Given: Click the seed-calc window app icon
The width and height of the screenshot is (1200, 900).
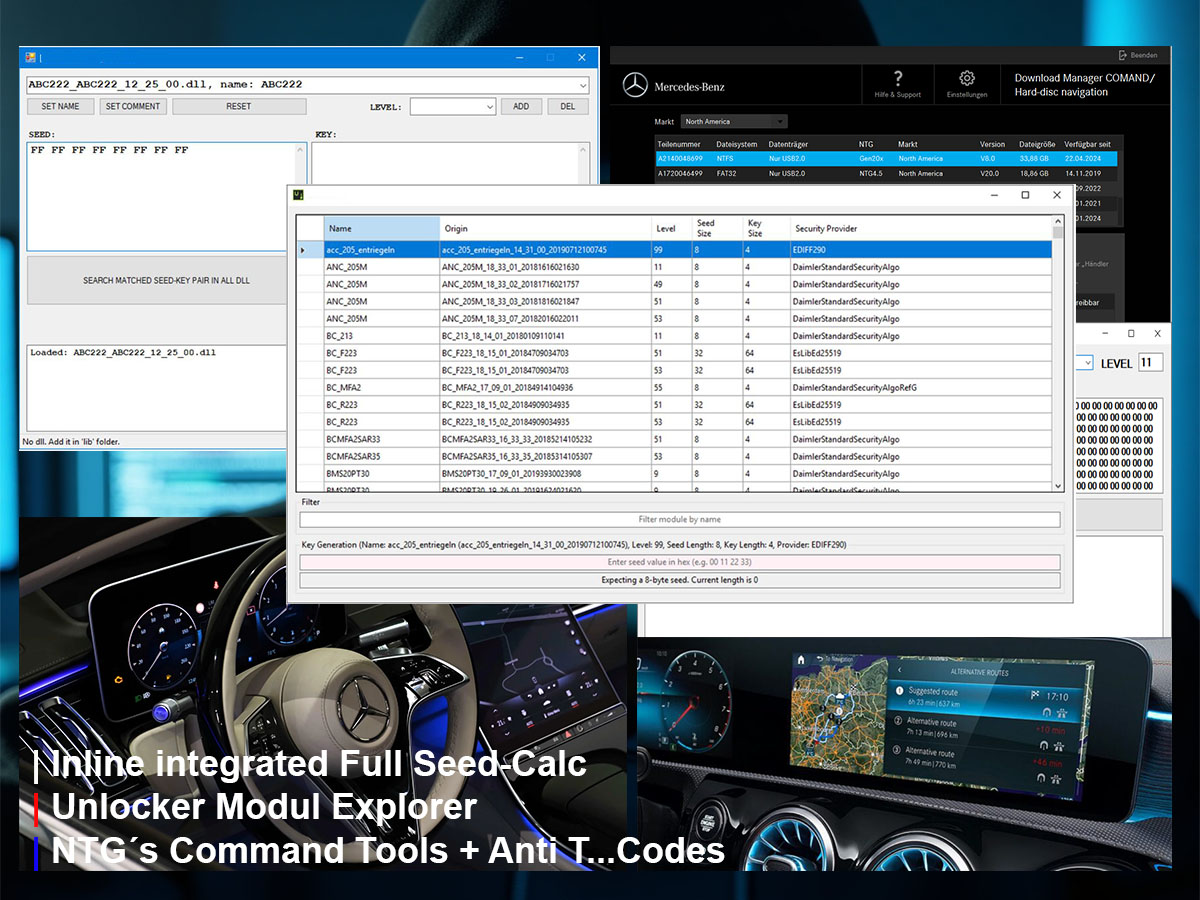Looking at the screenshot, I should 30,57.
